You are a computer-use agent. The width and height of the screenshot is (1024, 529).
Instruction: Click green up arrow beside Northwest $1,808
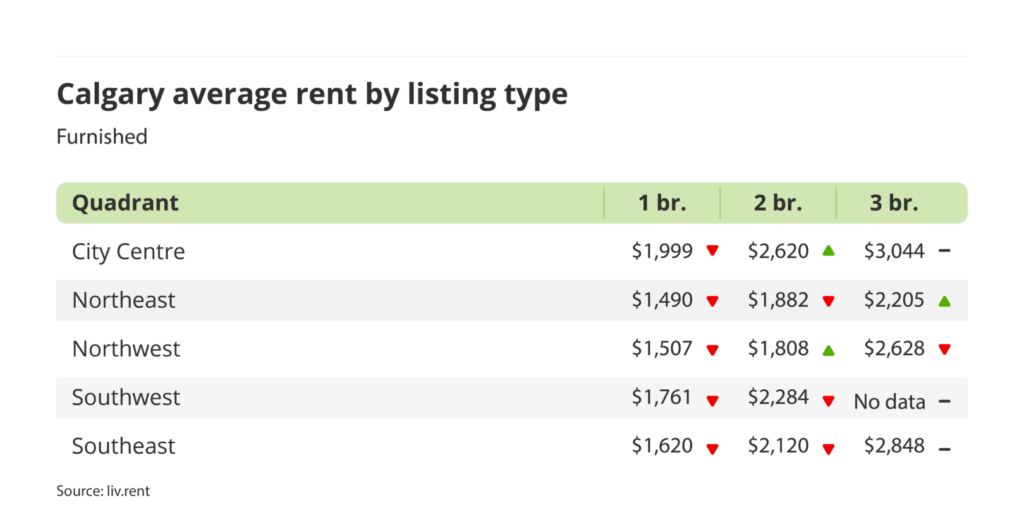point(828,348)
